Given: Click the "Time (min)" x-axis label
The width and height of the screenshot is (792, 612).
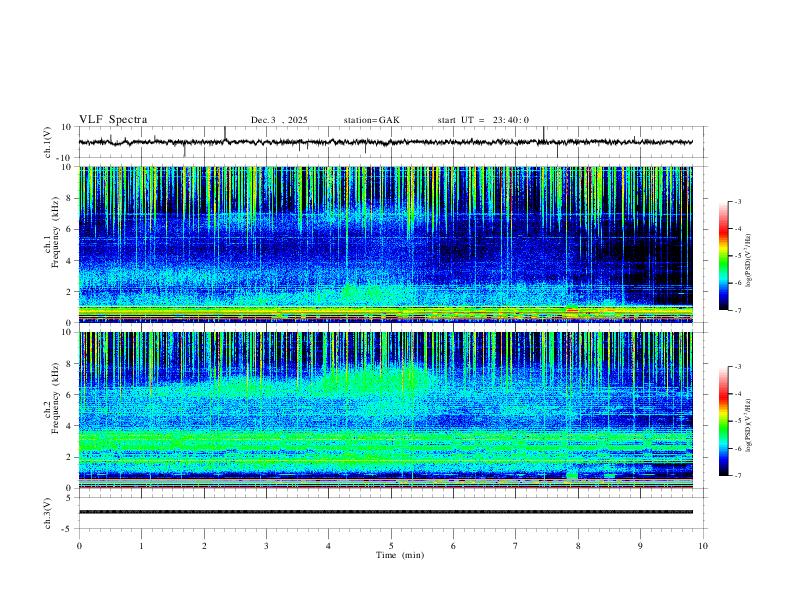Looking at the screenshot, I should pos(400,555).
